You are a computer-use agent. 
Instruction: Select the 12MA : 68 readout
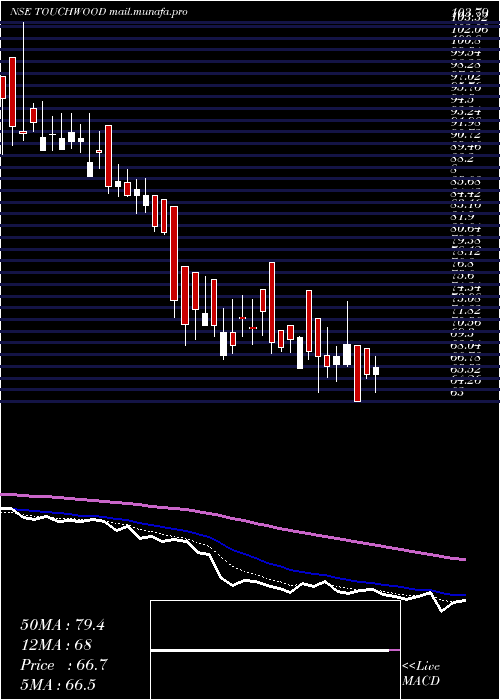click(56, 645)
